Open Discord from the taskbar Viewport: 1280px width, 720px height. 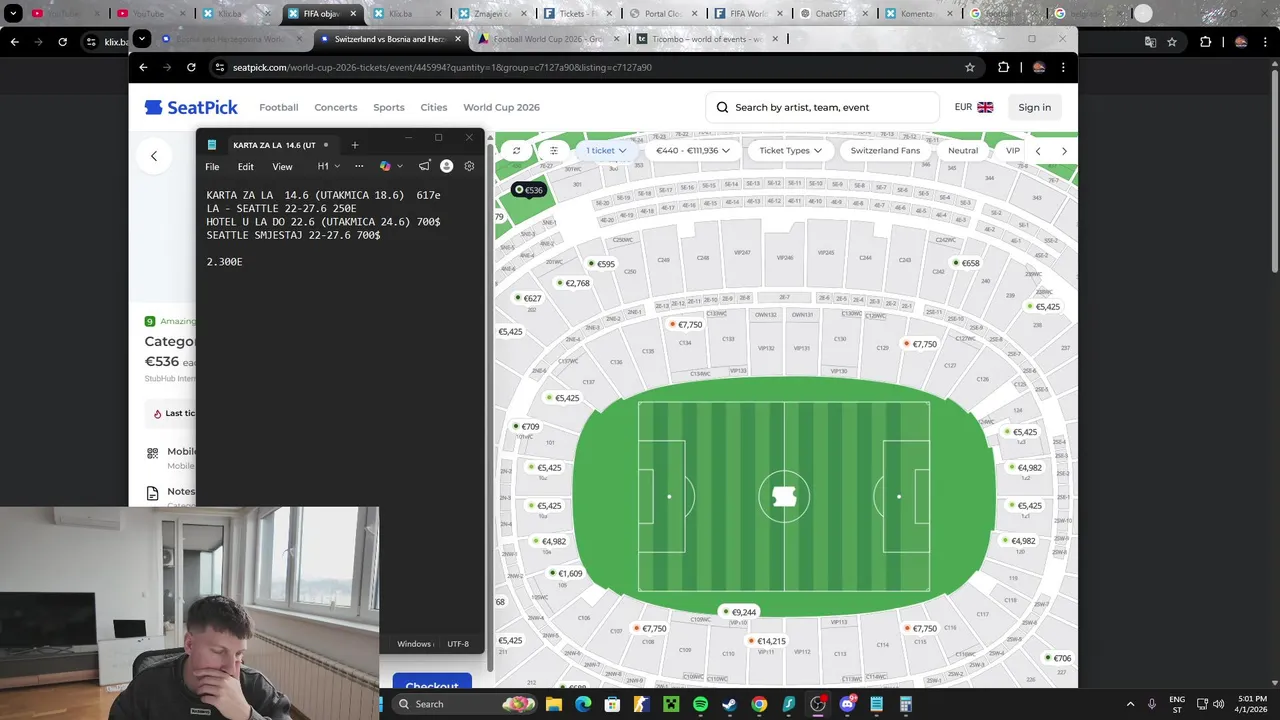coord(847,704)
